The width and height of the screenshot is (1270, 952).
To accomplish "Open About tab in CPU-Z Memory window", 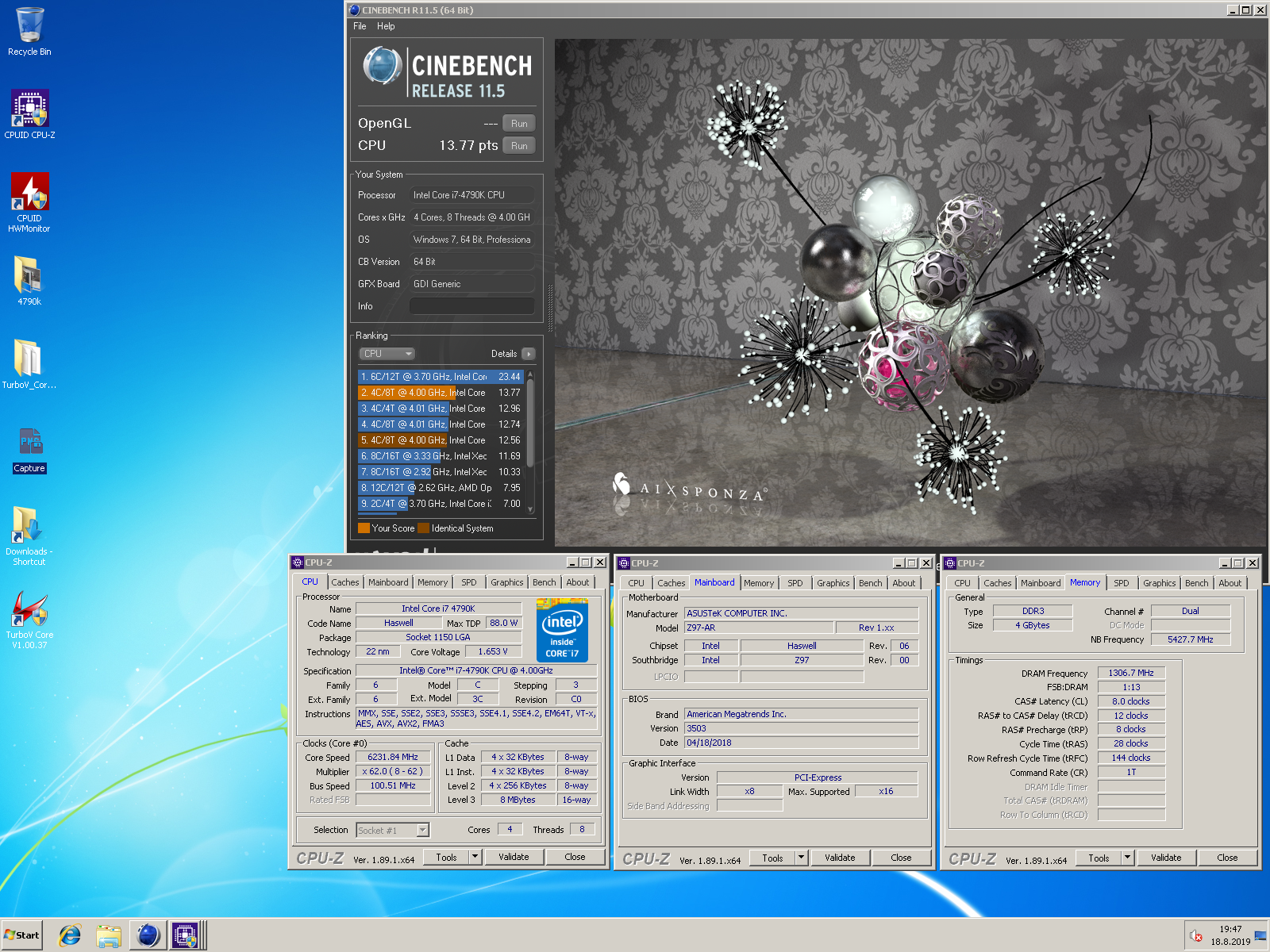I will (1230, 583).
